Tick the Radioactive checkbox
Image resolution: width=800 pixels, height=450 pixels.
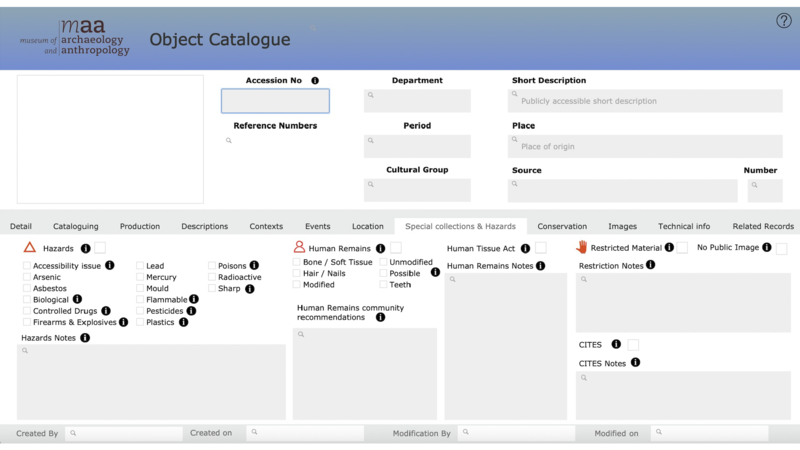tap(212, 277)
